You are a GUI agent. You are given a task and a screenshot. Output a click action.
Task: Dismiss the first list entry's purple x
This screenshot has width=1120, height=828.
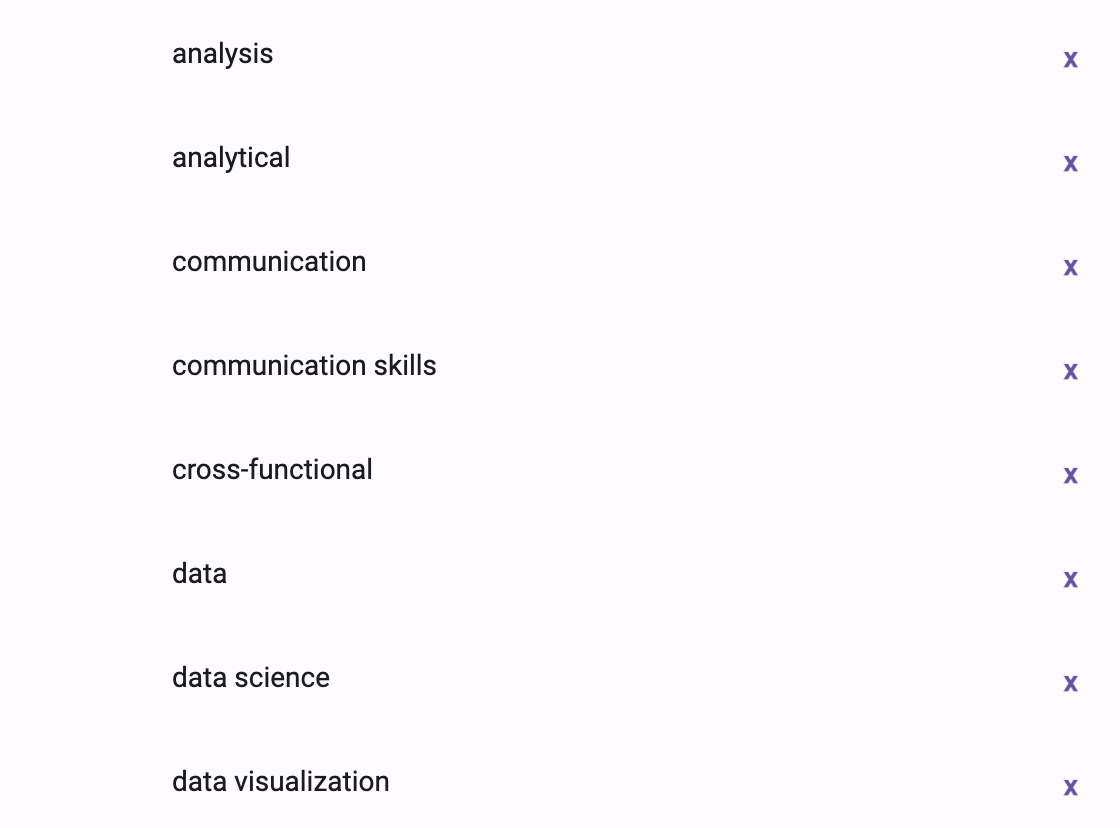tap(1070, 59)
